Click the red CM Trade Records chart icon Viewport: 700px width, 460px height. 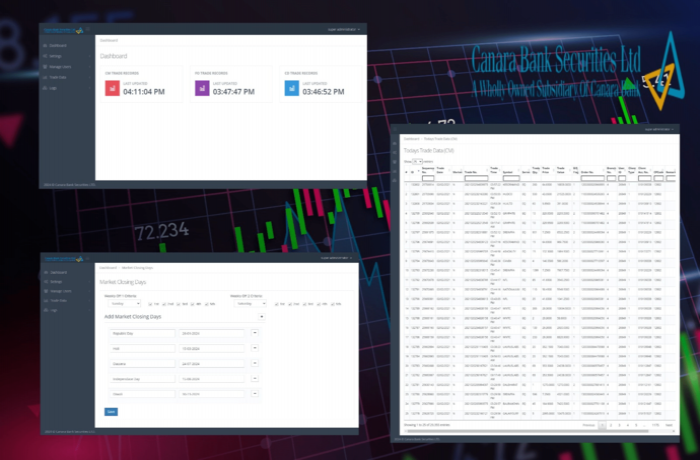click(112, 88)
